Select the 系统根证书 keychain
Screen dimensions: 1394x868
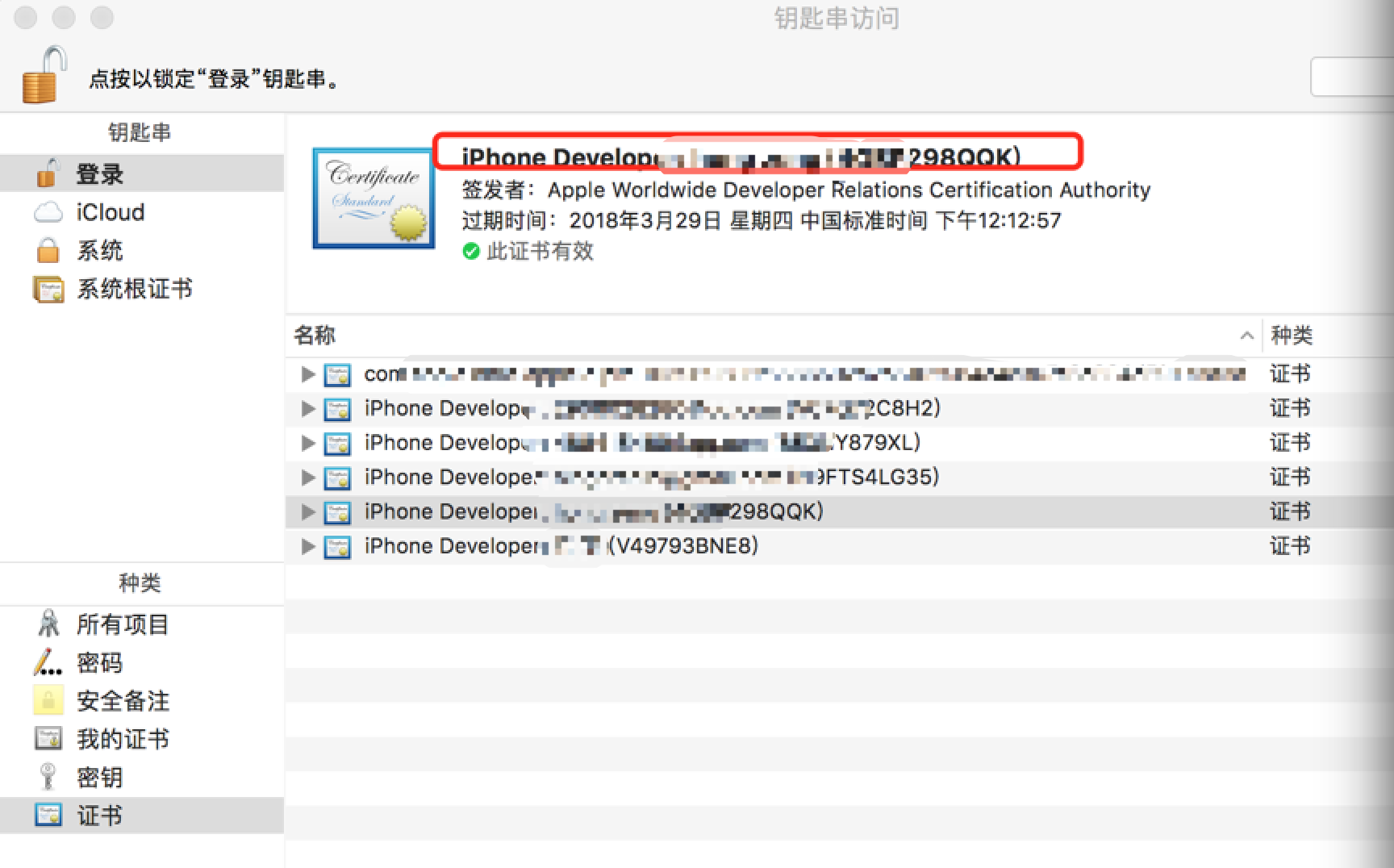pyautogui.click(x=142, y=289)
